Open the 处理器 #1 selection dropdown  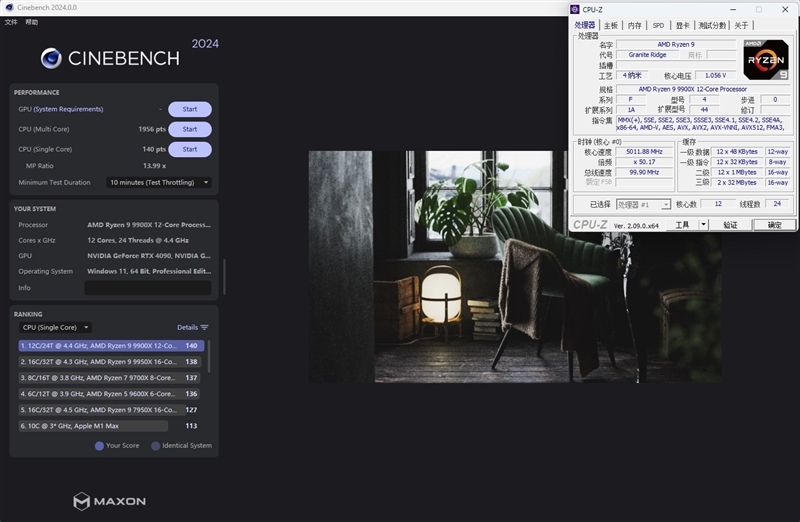(643, 205)
